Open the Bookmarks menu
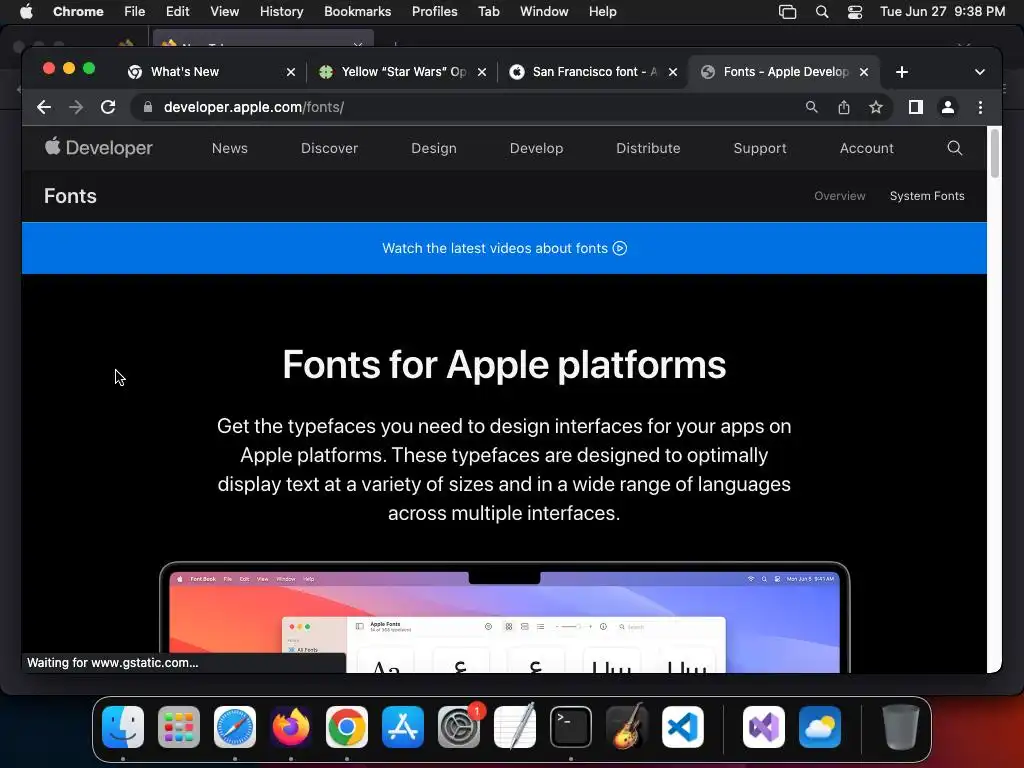Screen dimensions: 1024x768 tap(357, 12)
